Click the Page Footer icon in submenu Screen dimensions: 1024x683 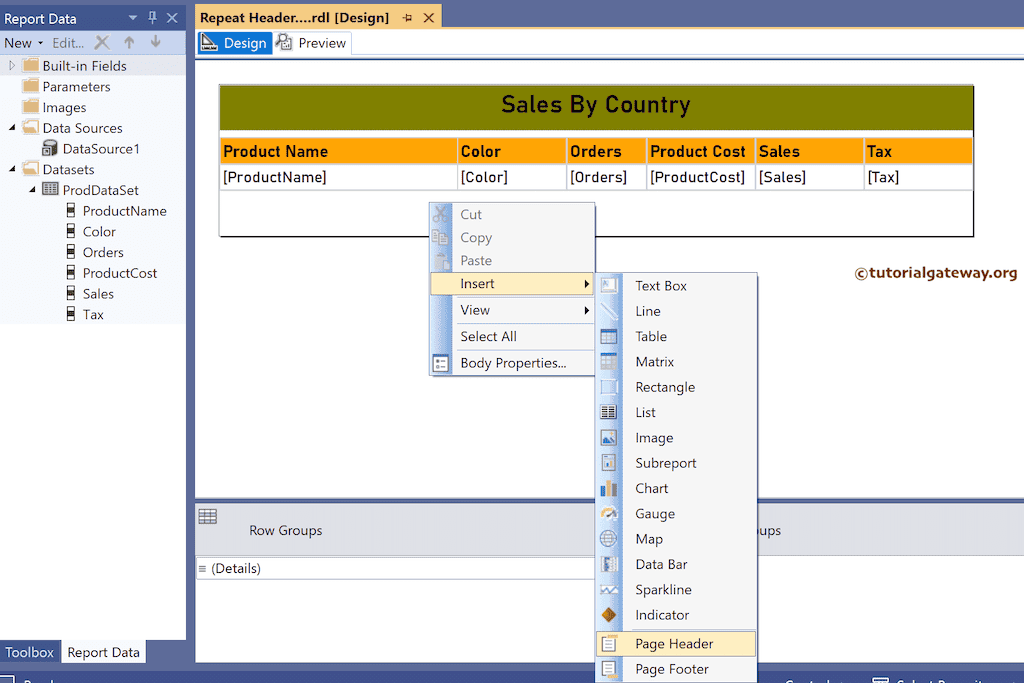[x=609, y=669]
